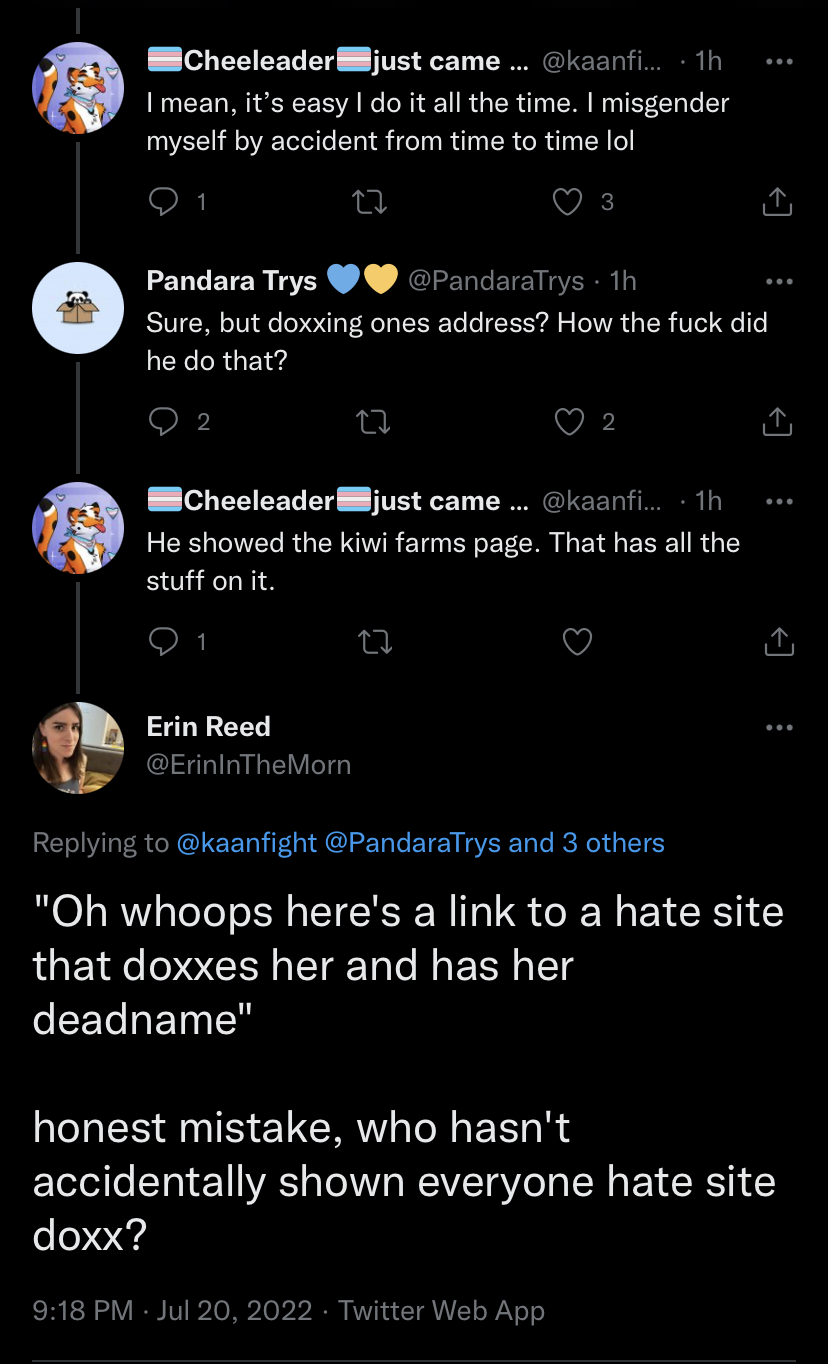Show the 3 others being replied to
This screenshot has height=1364, width=828.
tap(587, 843)
